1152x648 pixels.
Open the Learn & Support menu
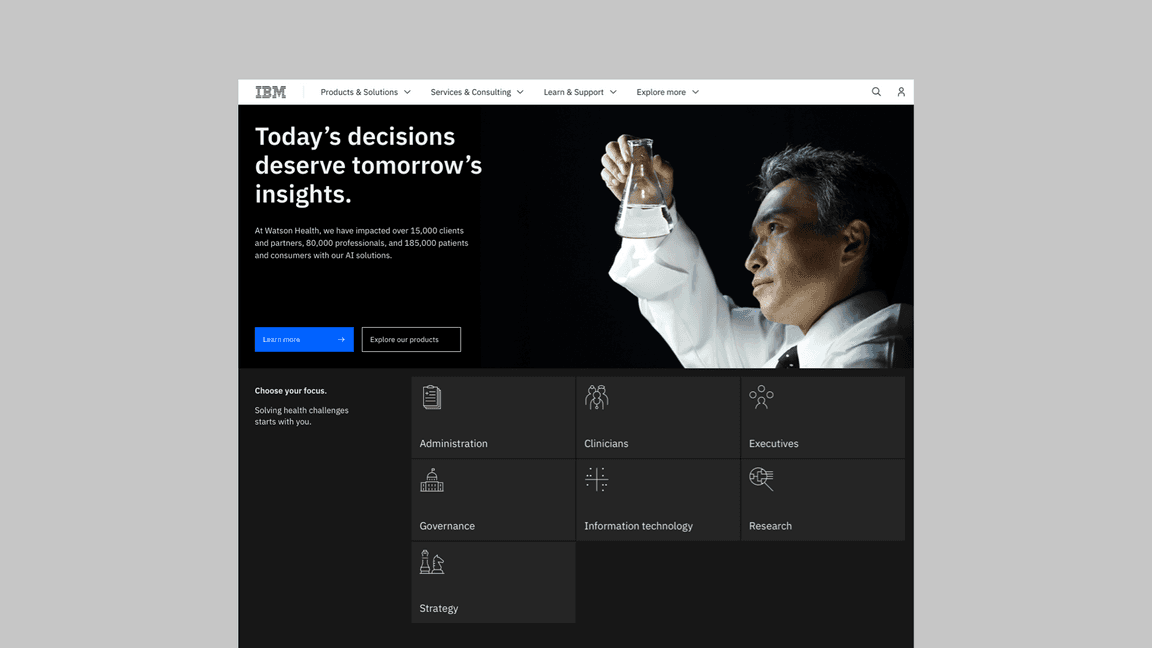[579, 92]
